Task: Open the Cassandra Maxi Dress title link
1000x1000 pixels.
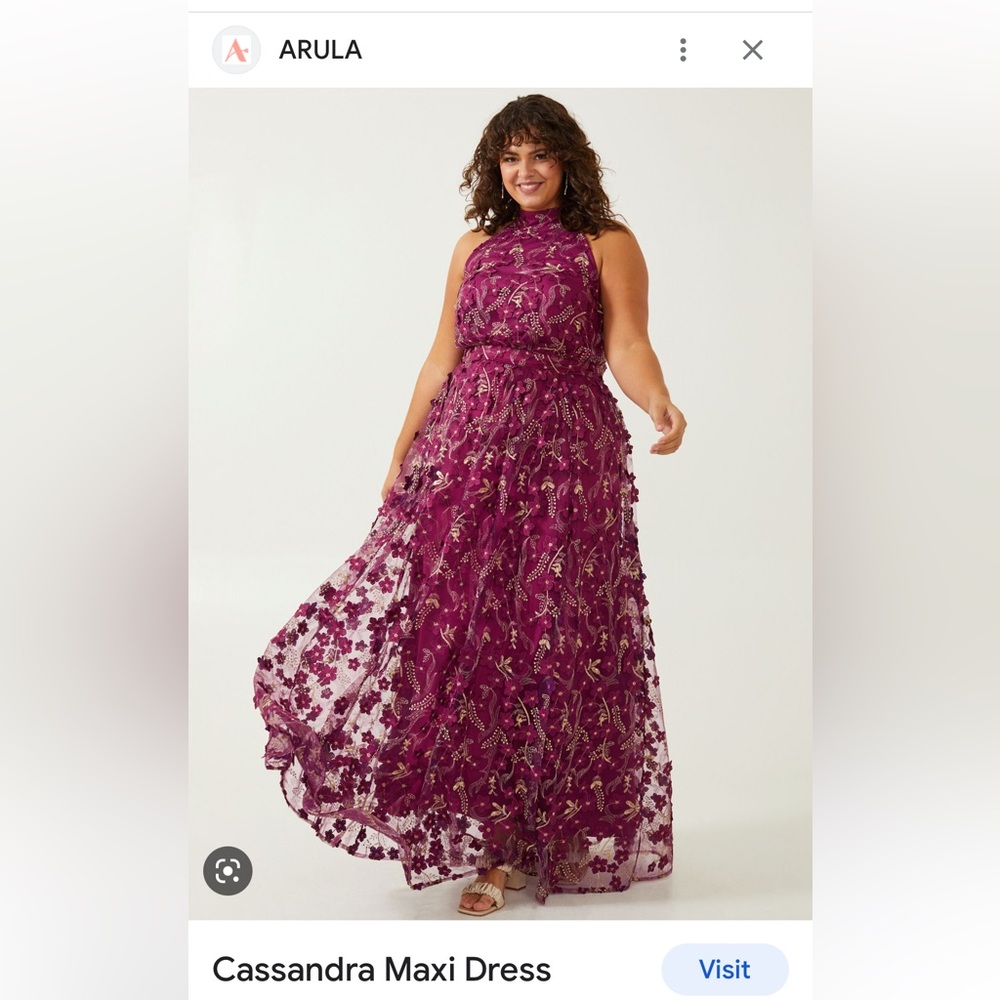Action: point(381,969)
